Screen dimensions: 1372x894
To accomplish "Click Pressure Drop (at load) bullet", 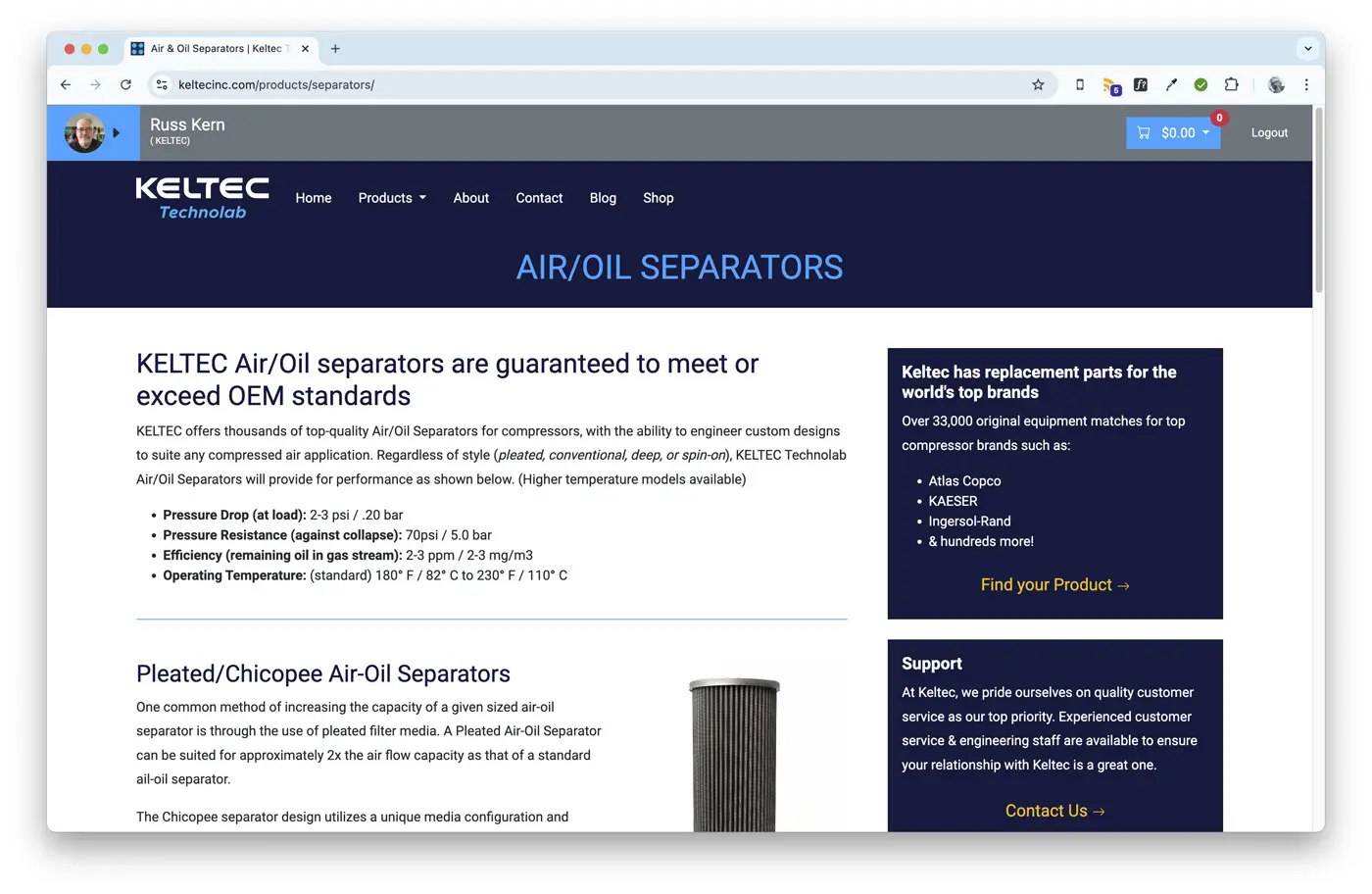I will 283,515.
